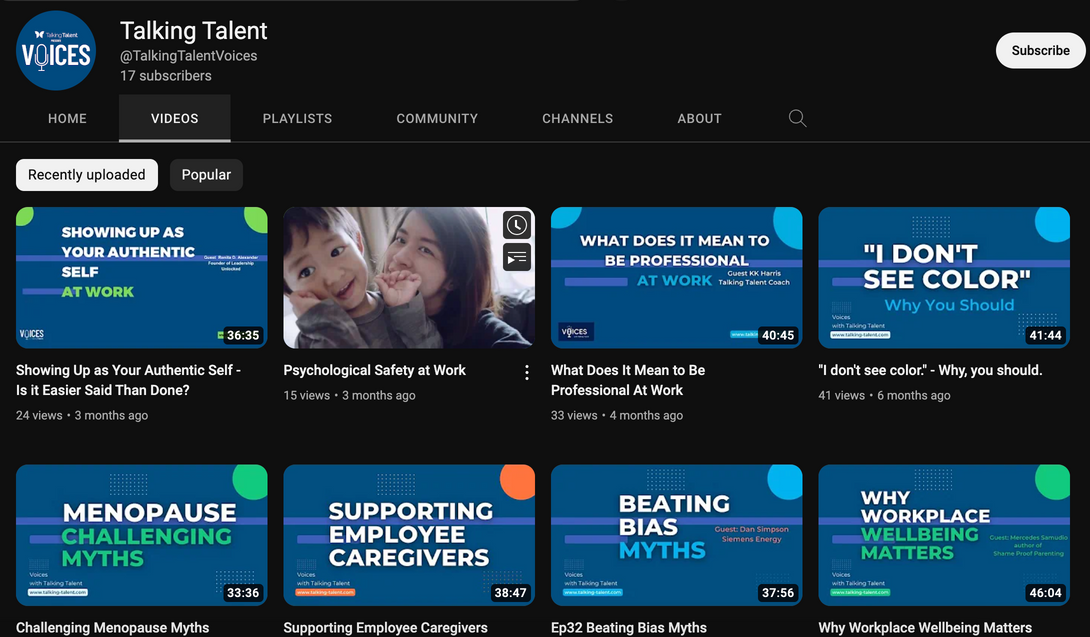
Task: Open the Menopause Challenging Myths thumbnail
Action: click(141, 534)
